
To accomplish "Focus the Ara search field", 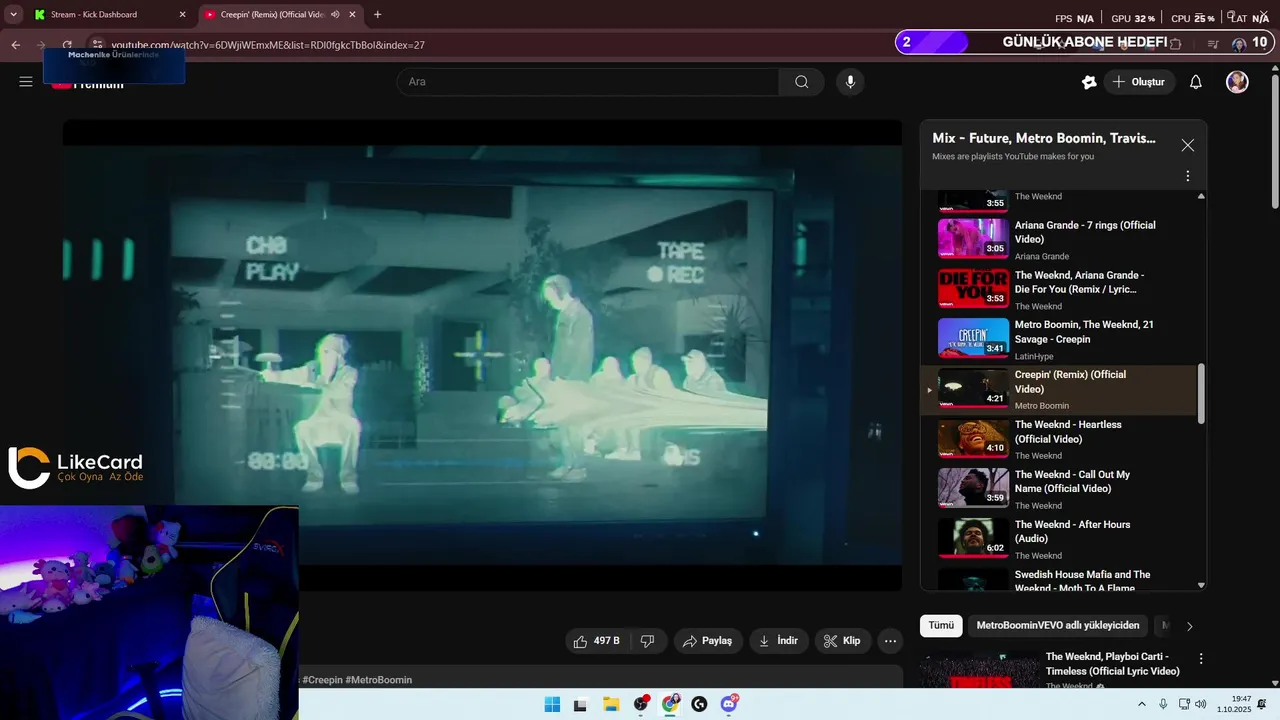I will click(x=587, y=82).
